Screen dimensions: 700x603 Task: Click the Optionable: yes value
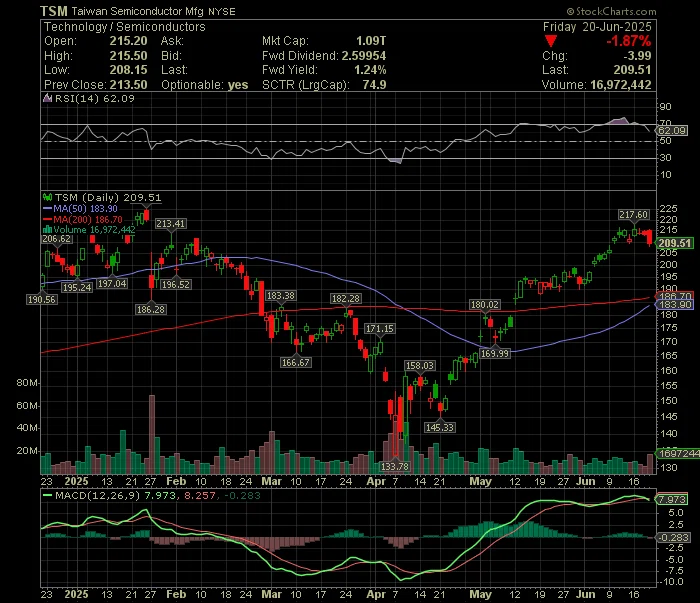[x=238, y=85]
